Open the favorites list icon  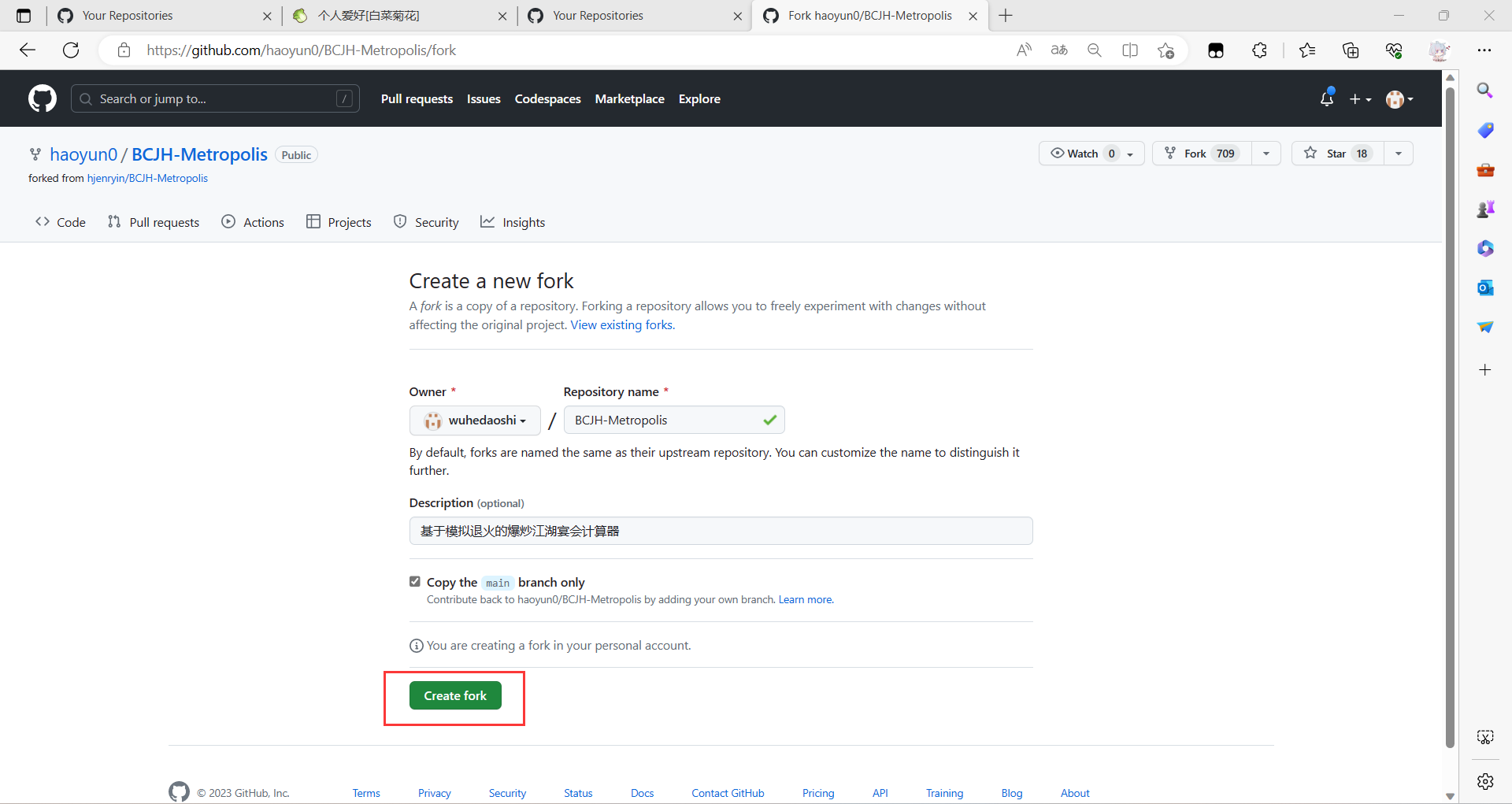[x=1307, y=50]
